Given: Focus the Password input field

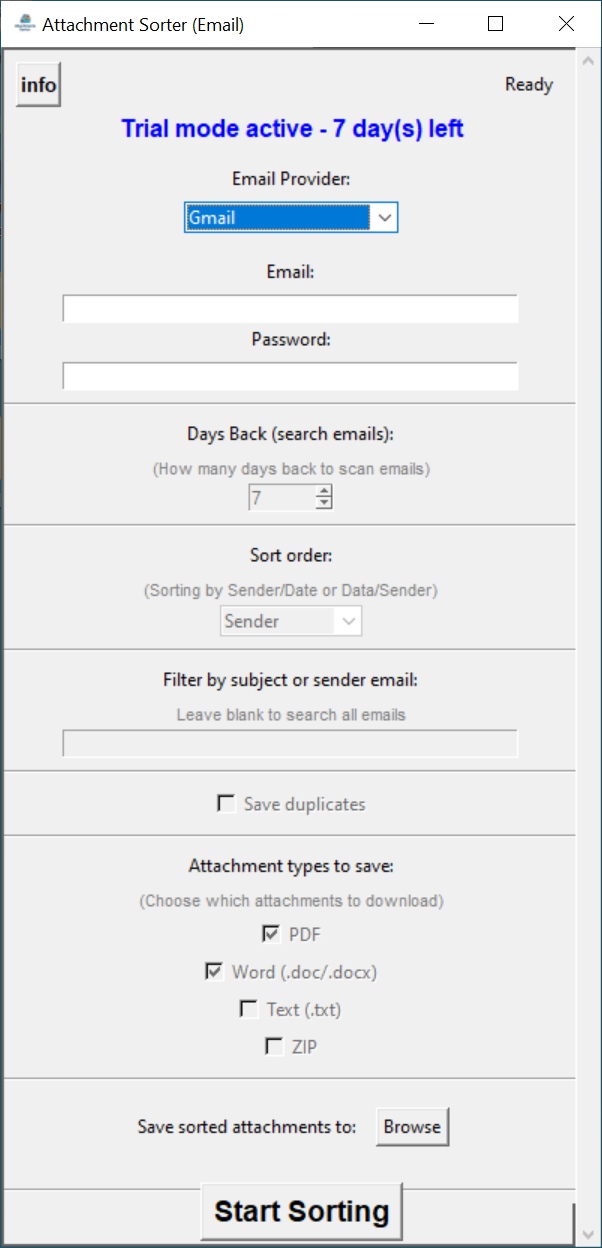Looking at the screenshot, I should pos(290,376).
